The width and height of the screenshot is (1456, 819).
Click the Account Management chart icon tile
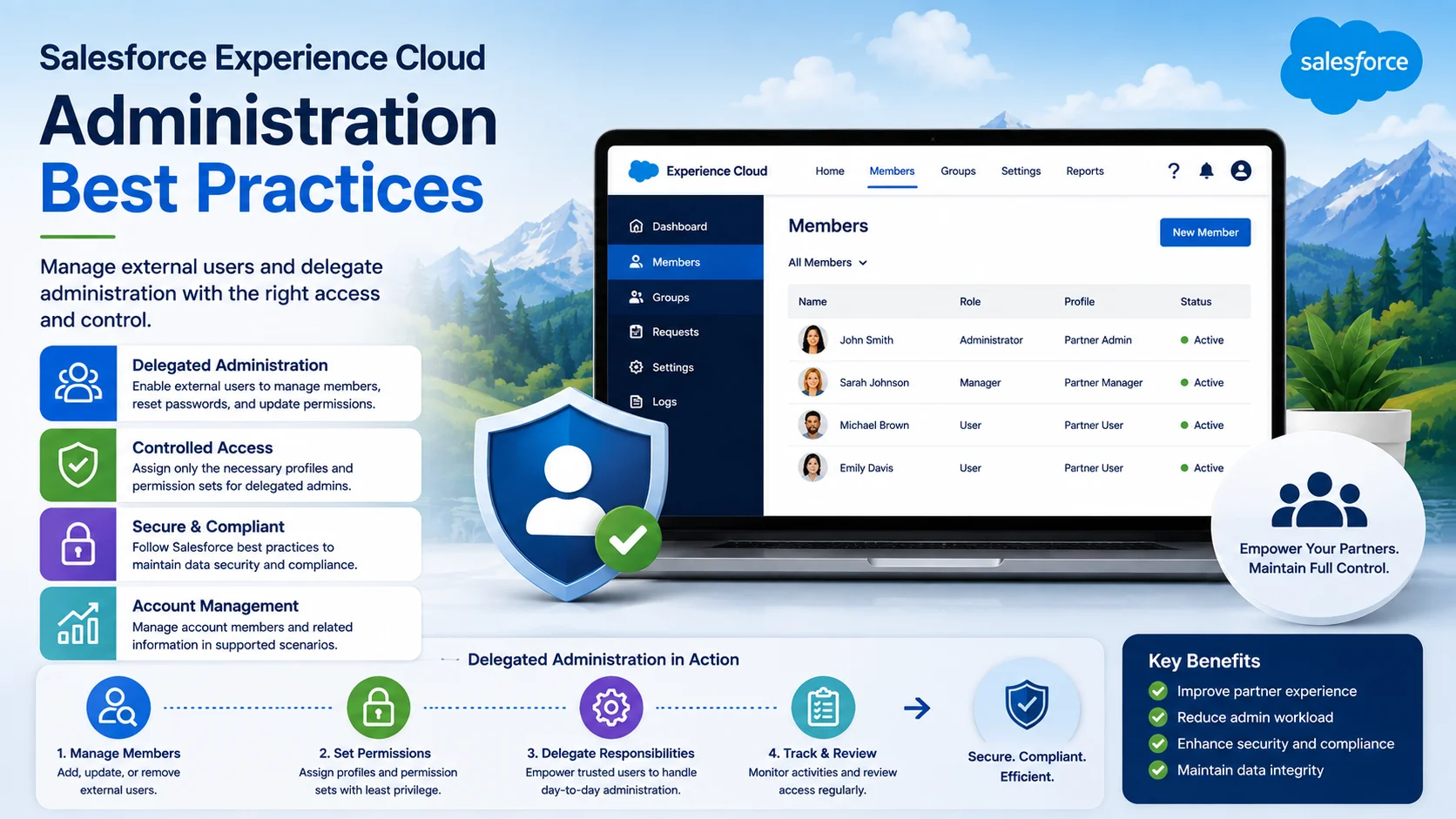point(78,623)
